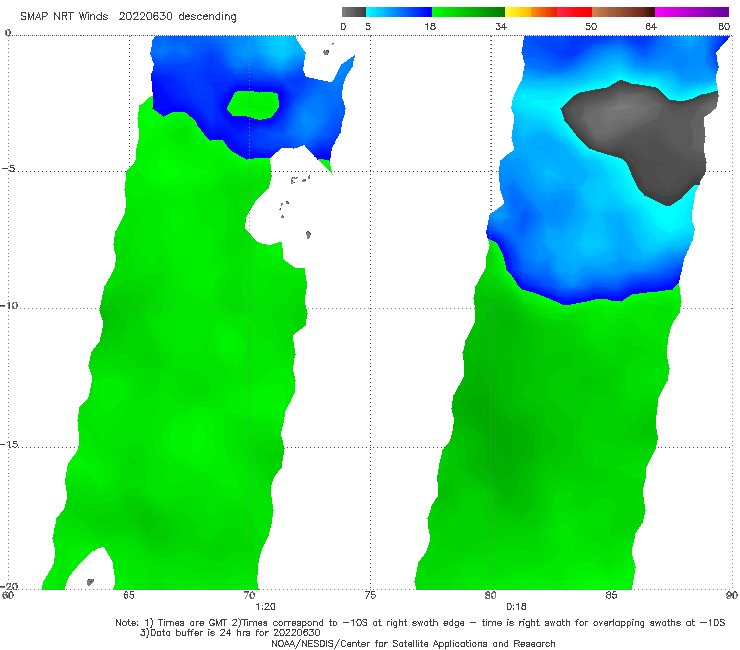
Task: Click the small green patch inside the blue area
Action: (253, 105)
